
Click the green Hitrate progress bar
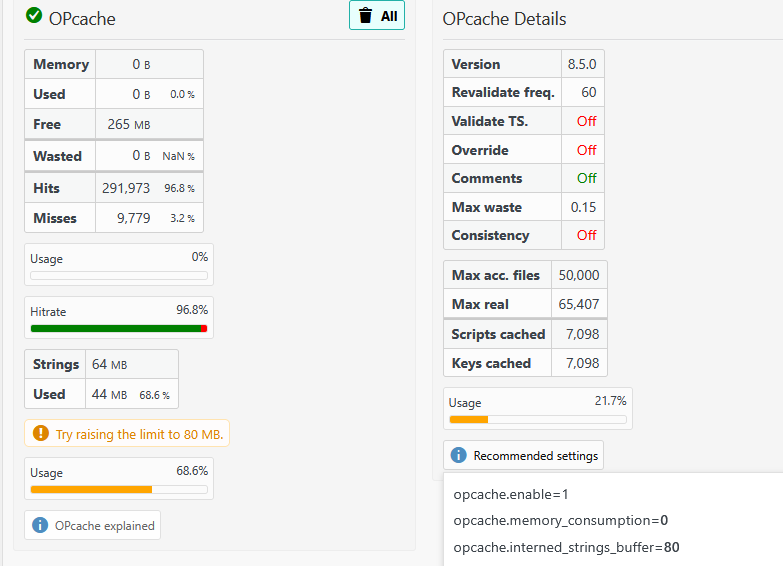(119, 328)
